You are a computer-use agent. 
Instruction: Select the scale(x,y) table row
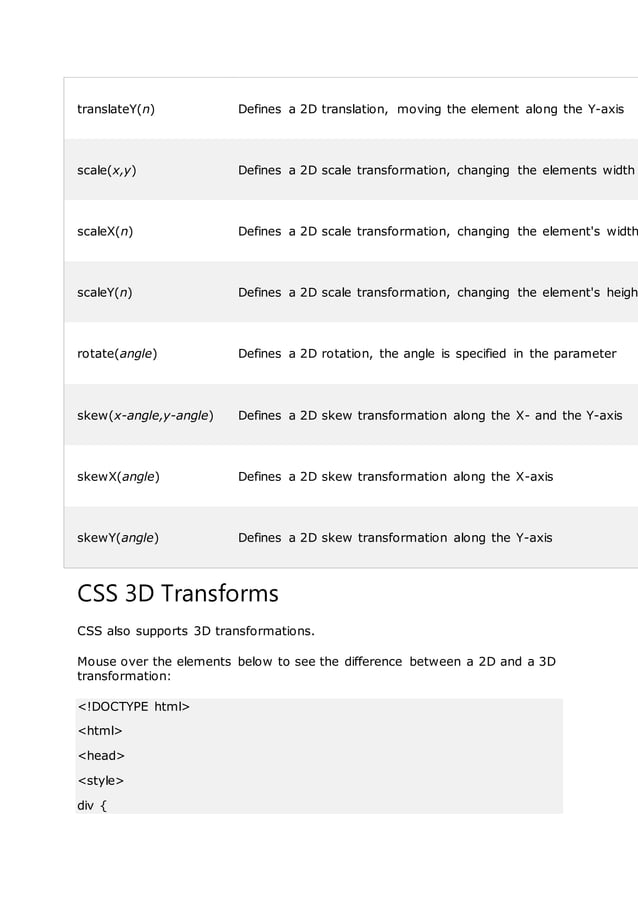pos(351,170)
